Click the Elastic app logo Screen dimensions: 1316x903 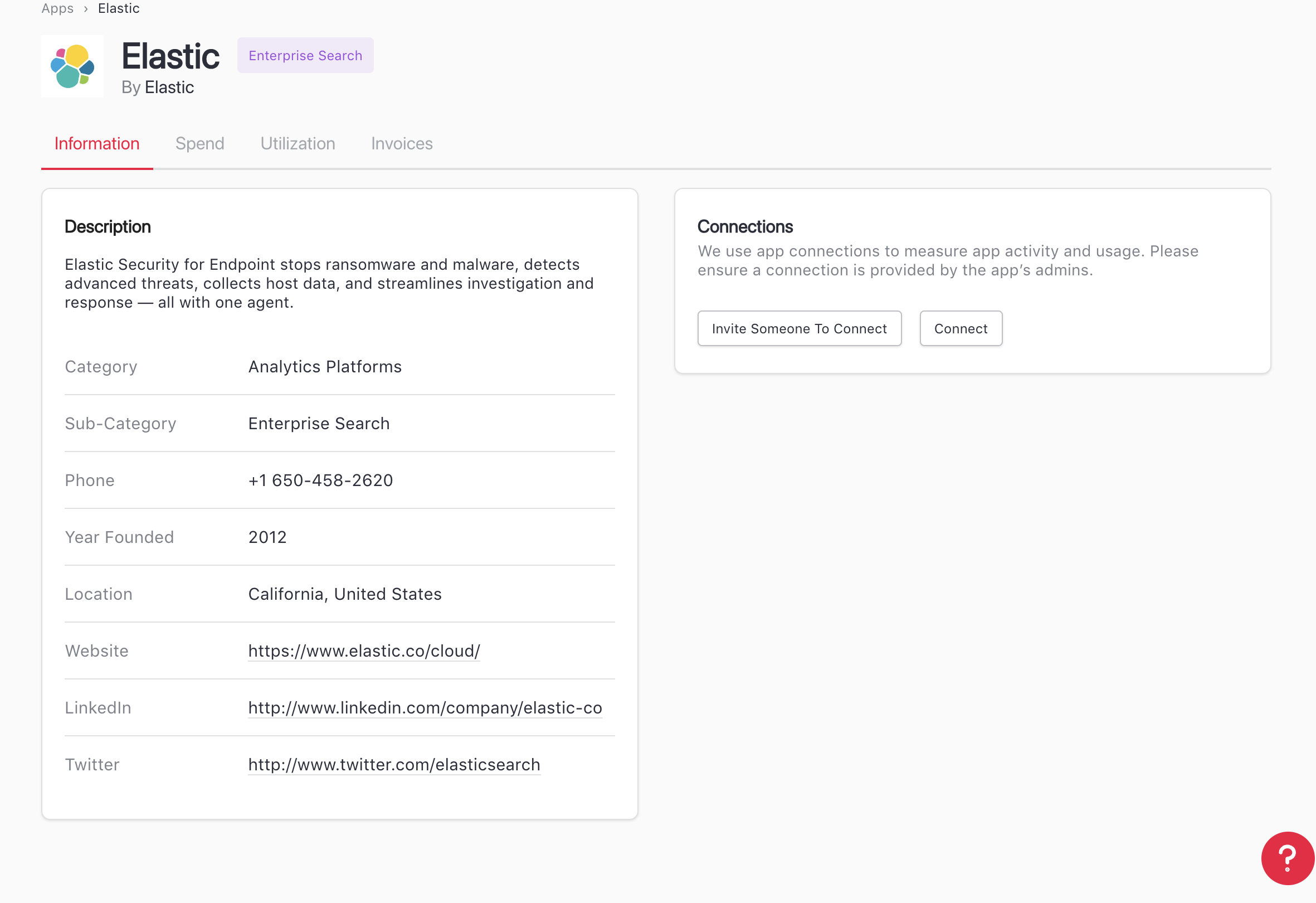pyautogui.click(x=72, y=67)
